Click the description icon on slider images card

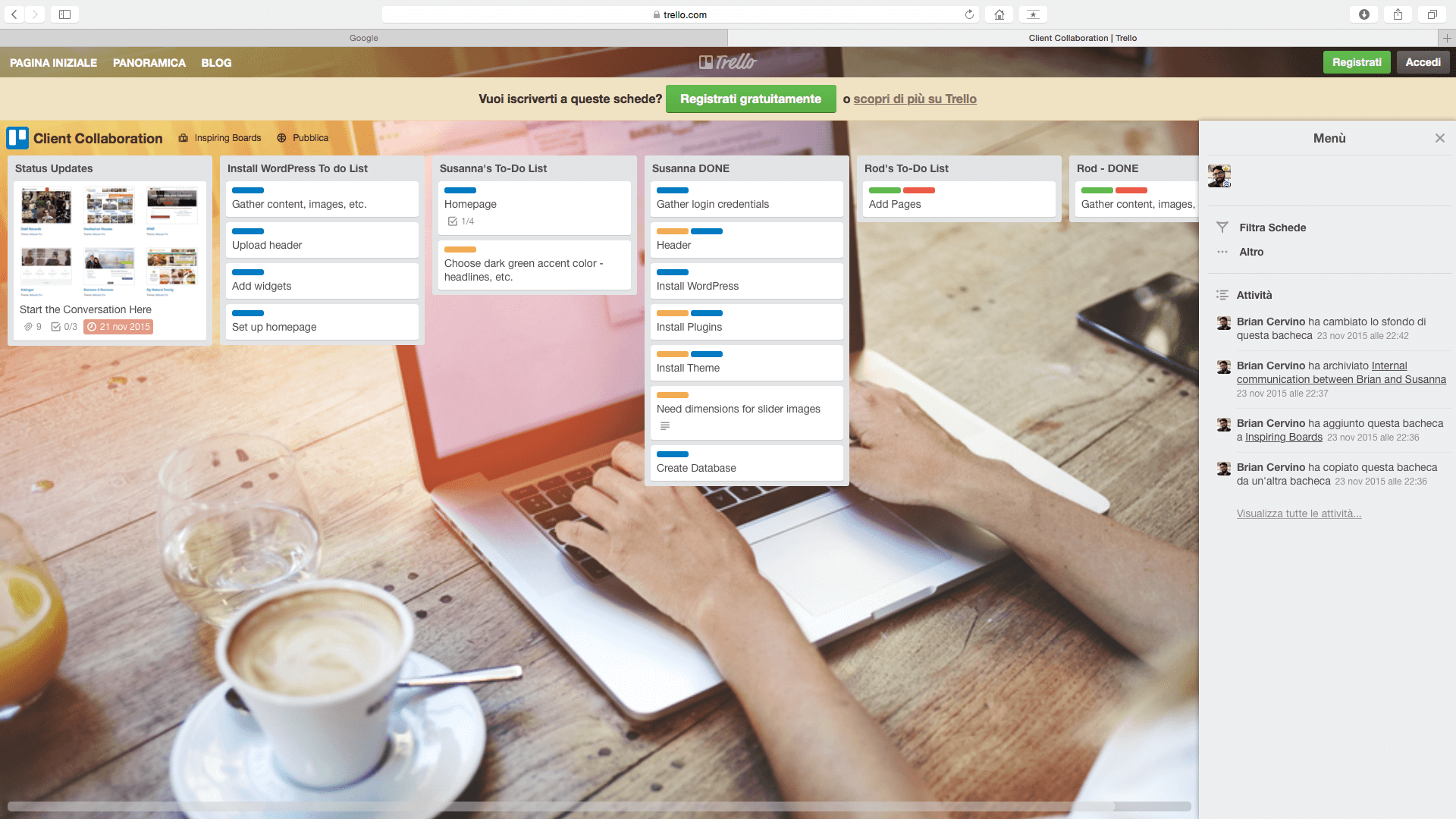[663, 425]
